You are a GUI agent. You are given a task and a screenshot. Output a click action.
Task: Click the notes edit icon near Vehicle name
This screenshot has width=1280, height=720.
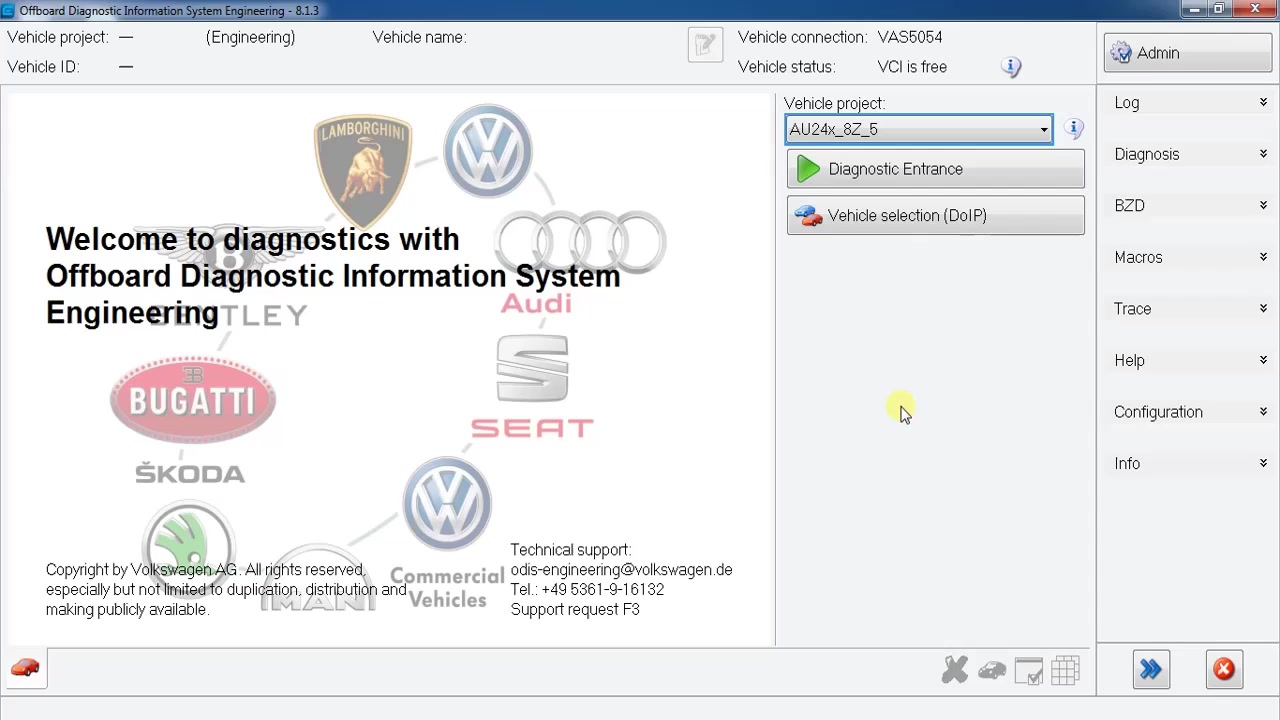(705, 45)
